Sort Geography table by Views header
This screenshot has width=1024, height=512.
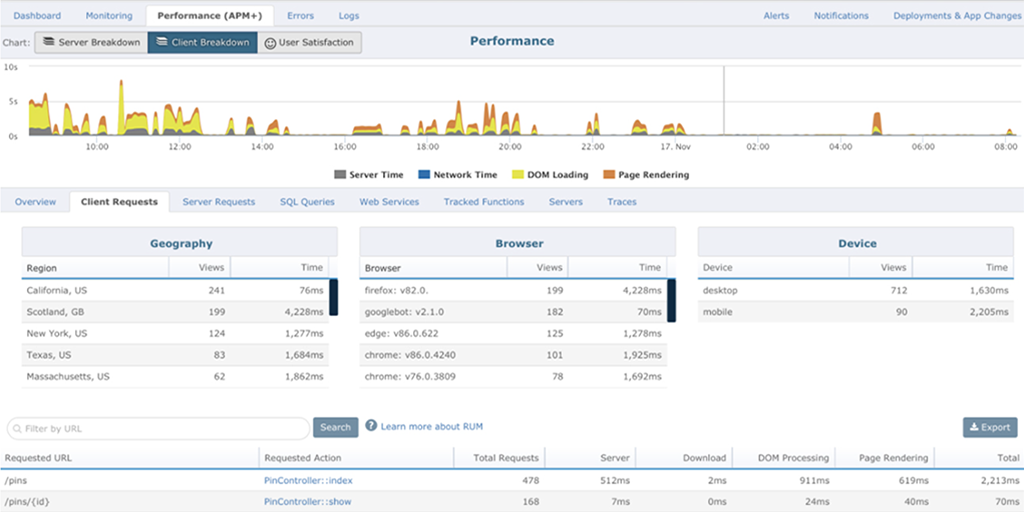[200, 268]
